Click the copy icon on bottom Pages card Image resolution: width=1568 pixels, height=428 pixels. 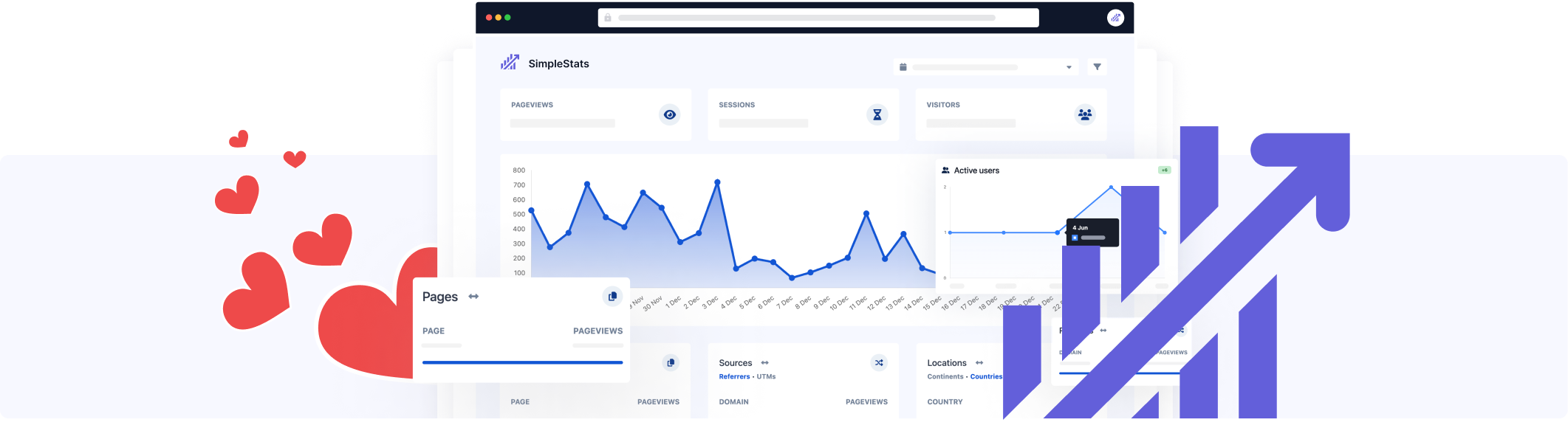(670, 363)
